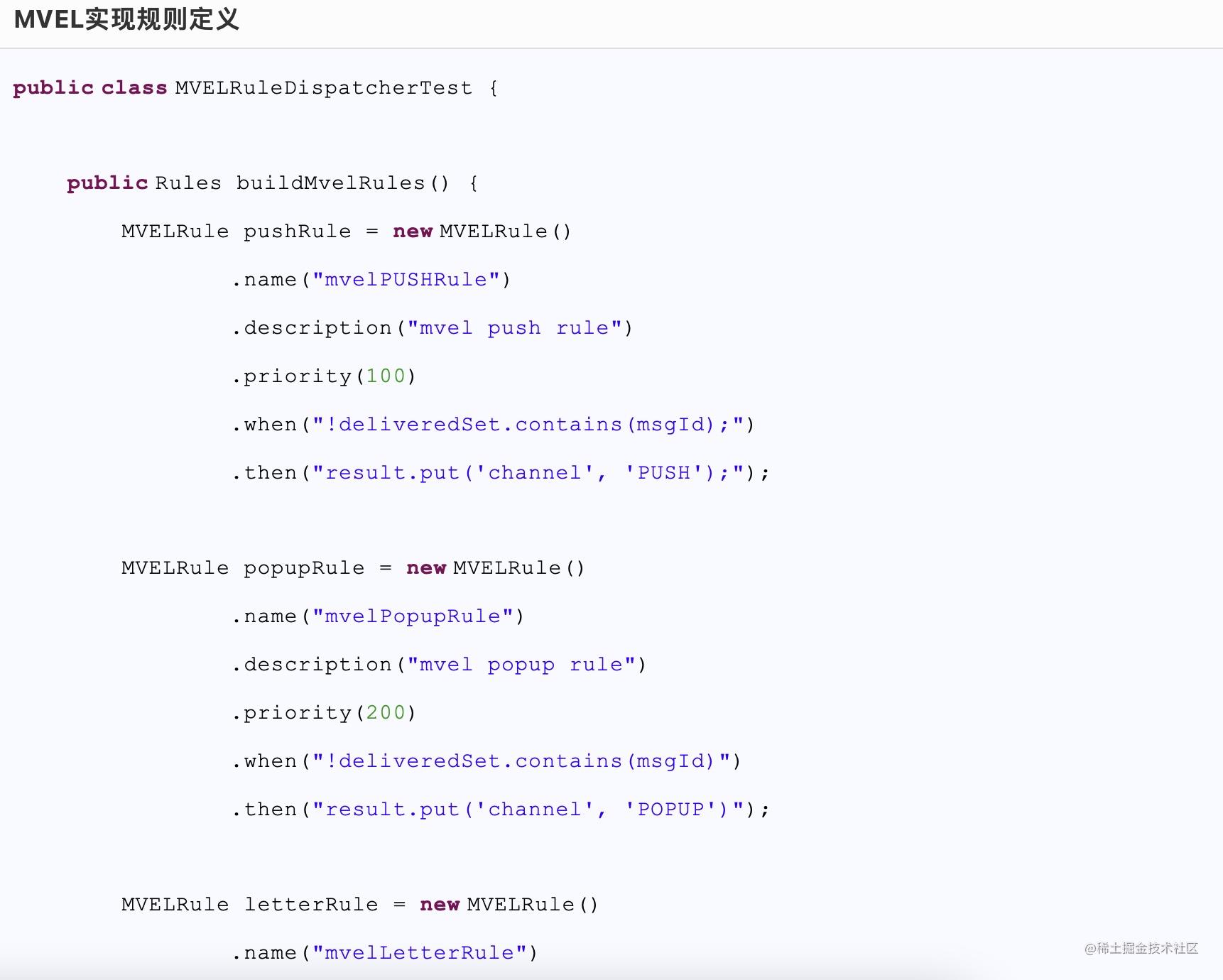The width and height of the screenshot is (1223, 980).
Task: Click the class name MVELRuleDispatcherTest
Action: (323, 88)
